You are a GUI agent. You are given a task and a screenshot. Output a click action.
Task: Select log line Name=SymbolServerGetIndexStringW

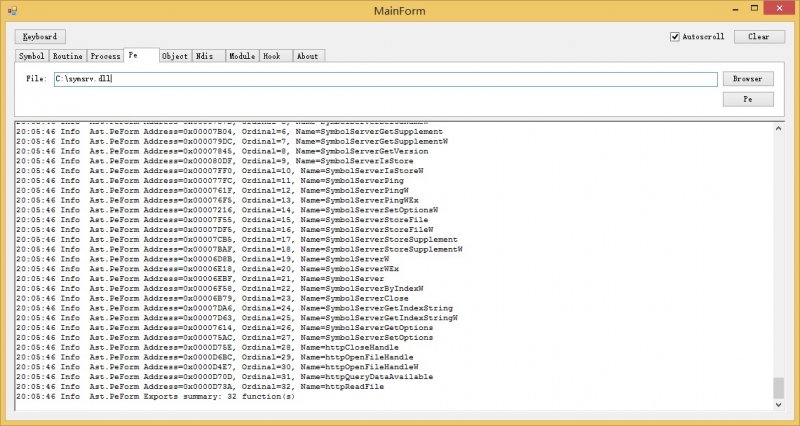coord(237,318)
